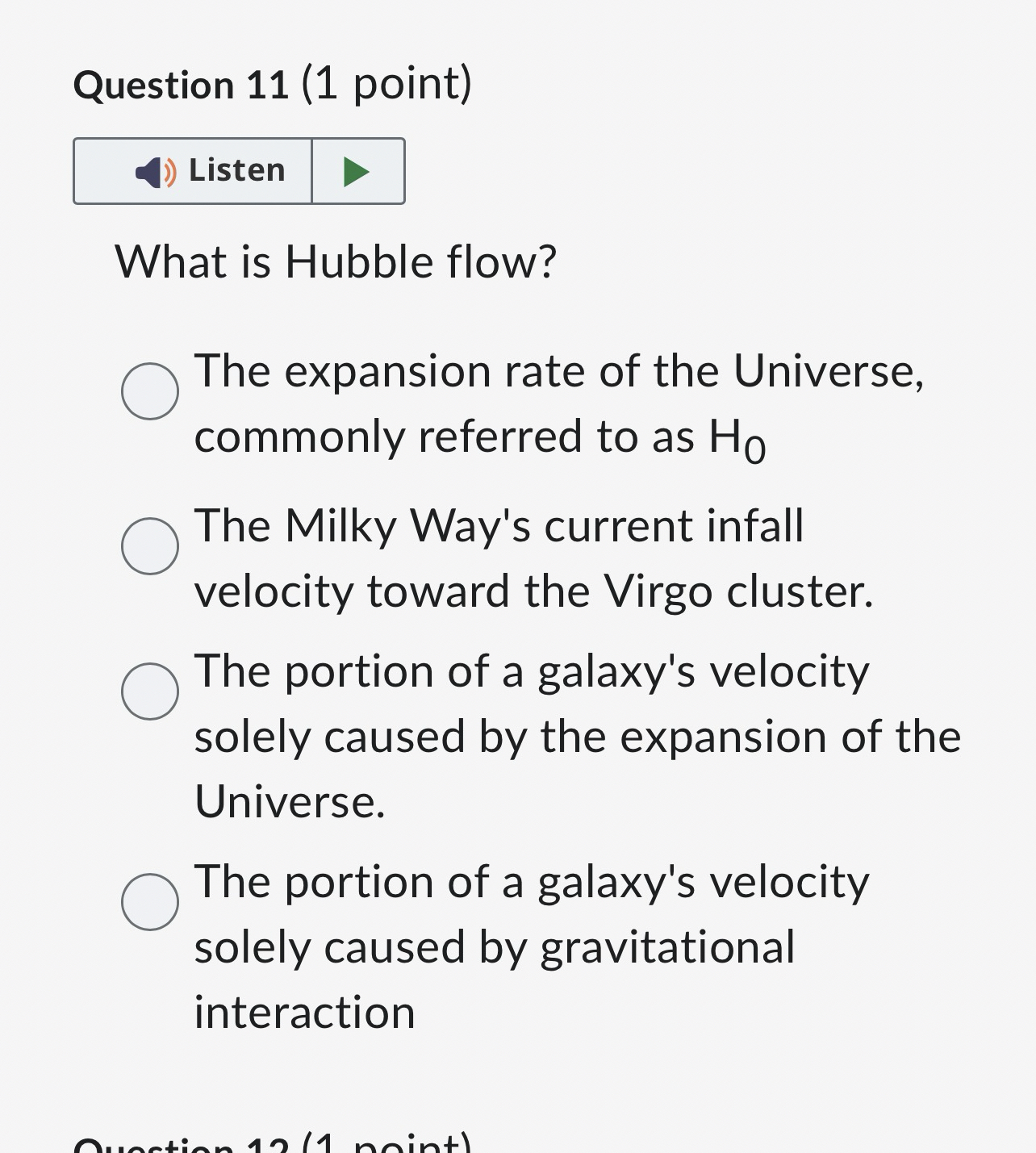Image resolution: width=1036 pixels, height=1153 pixels.
Task: Click the third answer's 'Universe.' text line
Action: pos(290,801)
